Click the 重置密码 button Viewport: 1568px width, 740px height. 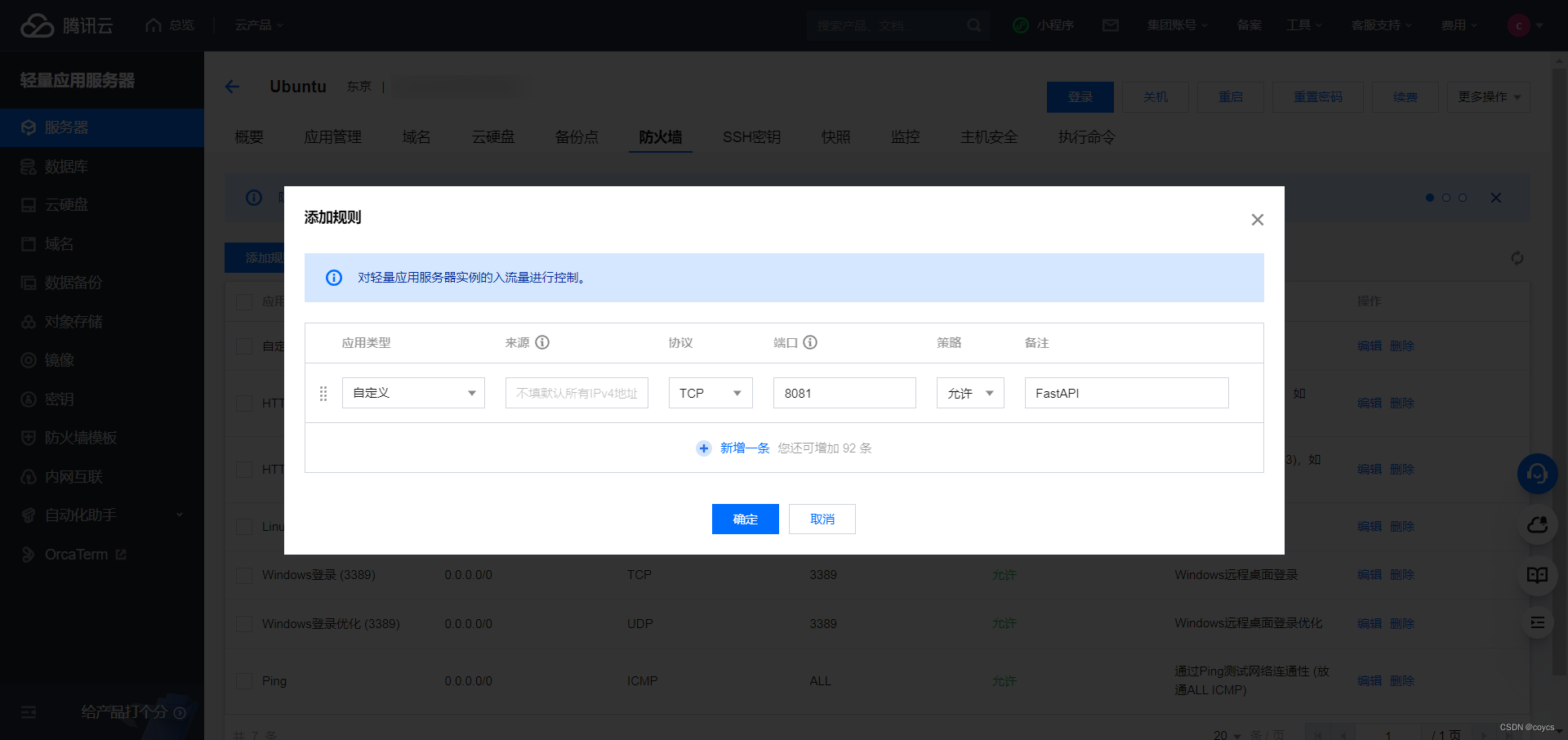point(1318,97)
